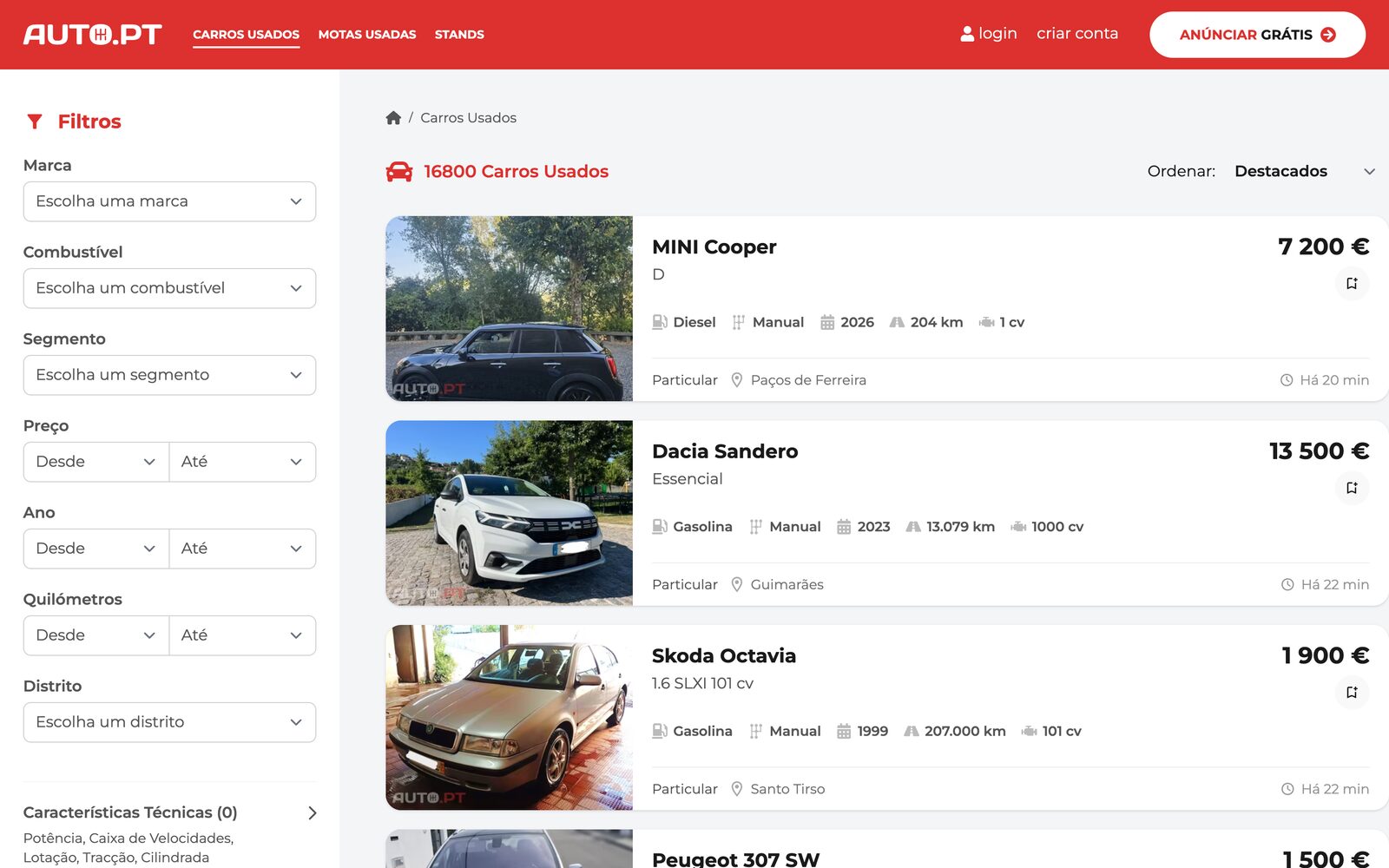Click the arrow icon in Anúnciar Grátis

pyautogui.click(x=1328, y=35)
